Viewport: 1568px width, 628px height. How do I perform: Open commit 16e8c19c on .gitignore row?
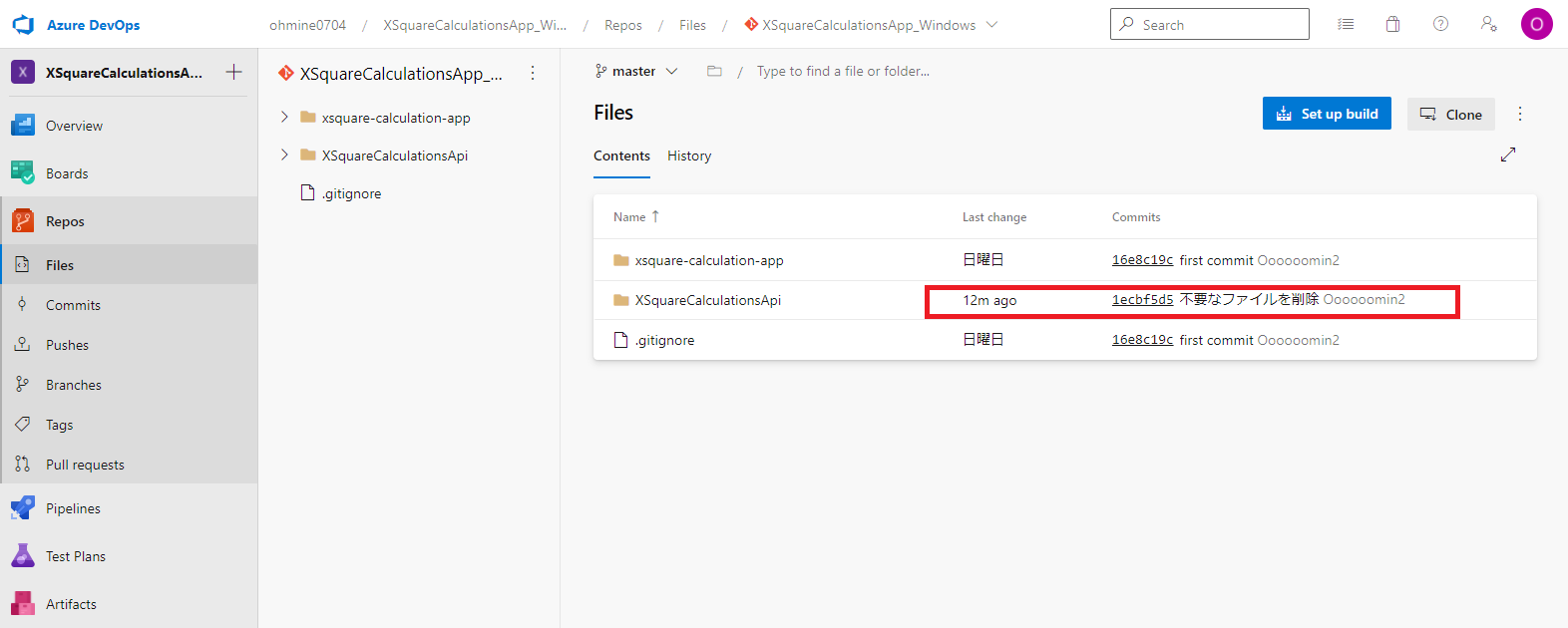(x=1142, y=340)
